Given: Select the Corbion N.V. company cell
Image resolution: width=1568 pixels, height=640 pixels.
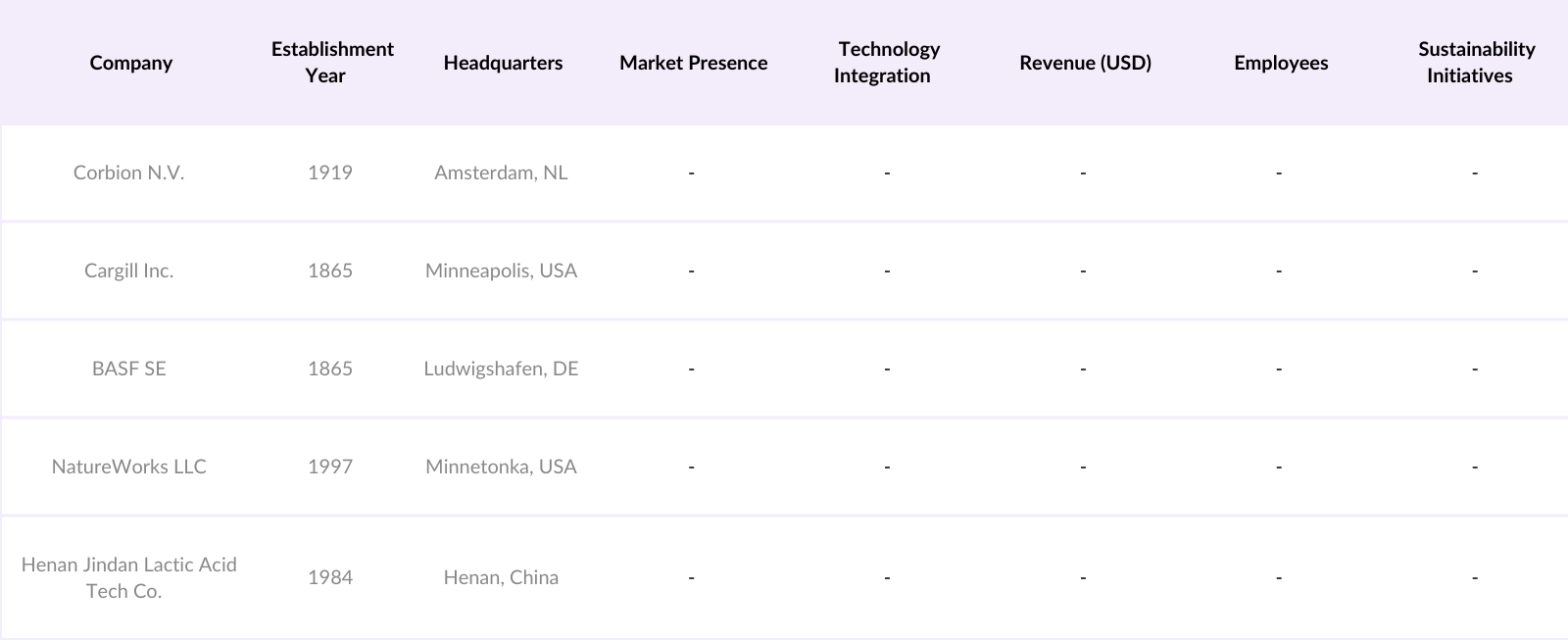Looking at the screenshot, I should (x=128, y=172).
